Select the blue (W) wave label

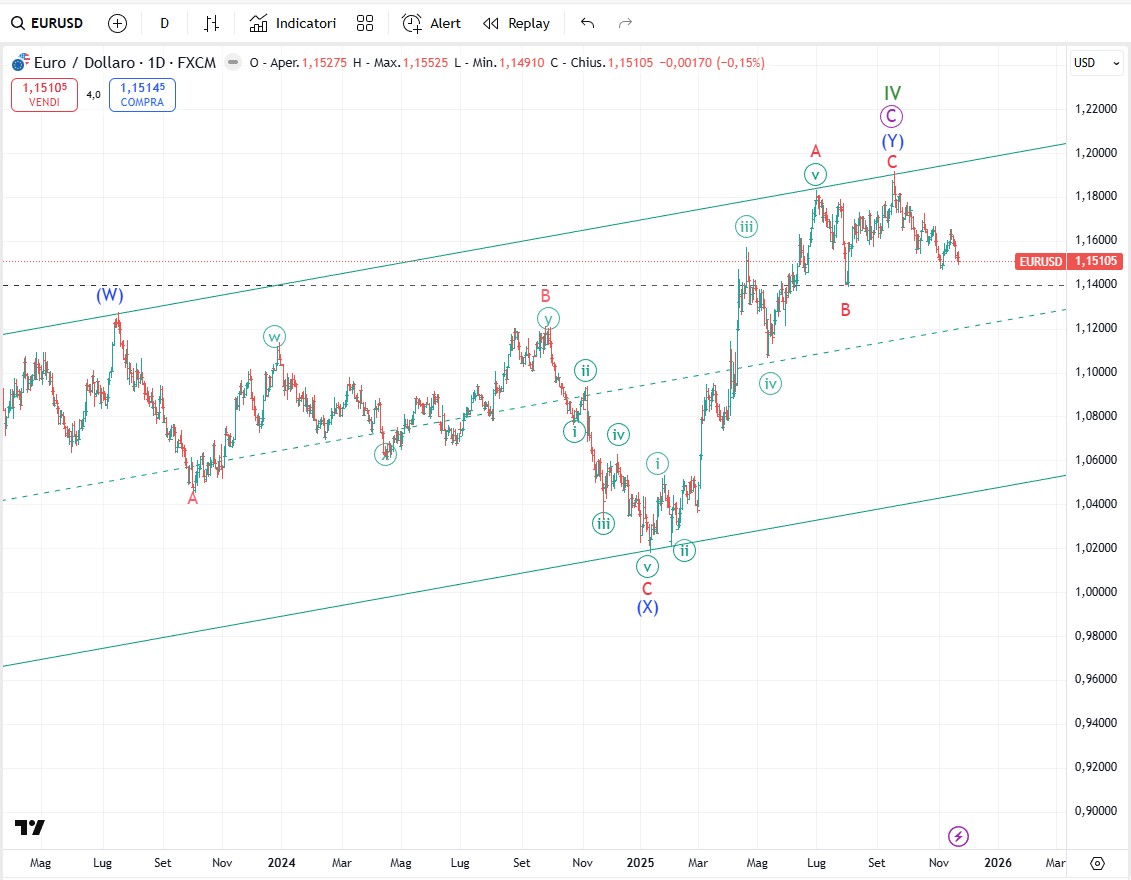110,294
